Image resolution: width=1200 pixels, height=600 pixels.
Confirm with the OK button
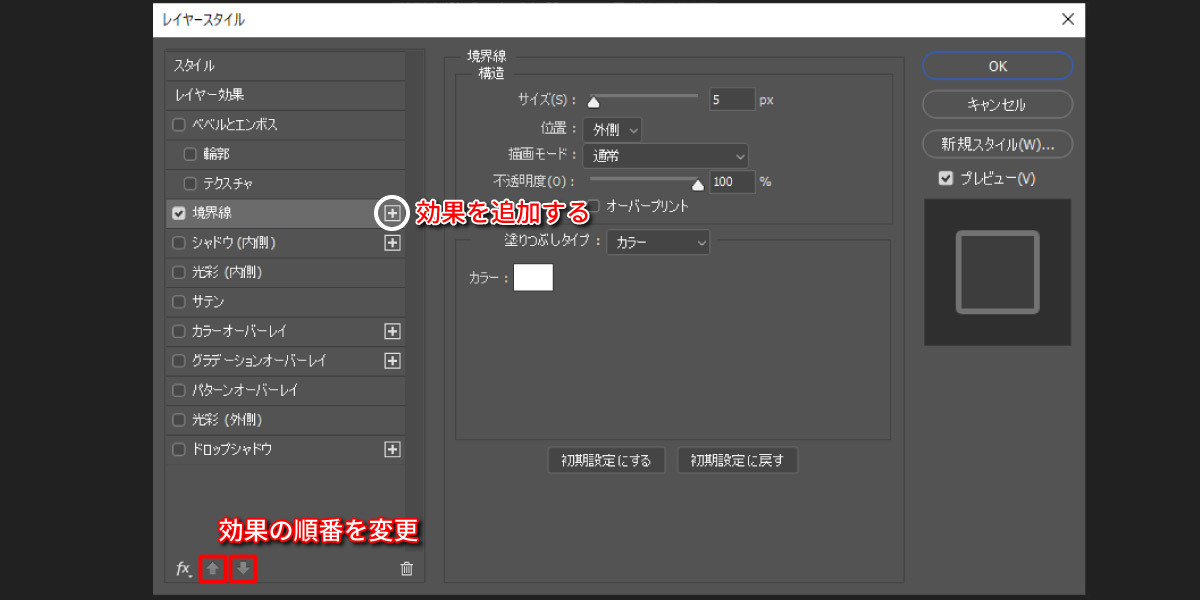coord(997,66)
